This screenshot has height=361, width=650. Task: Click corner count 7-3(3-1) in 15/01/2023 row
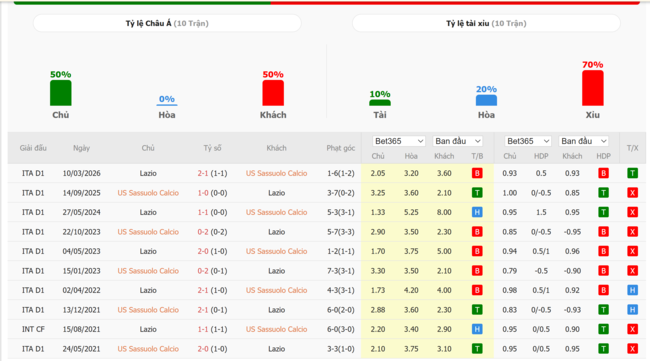(341, 271)
